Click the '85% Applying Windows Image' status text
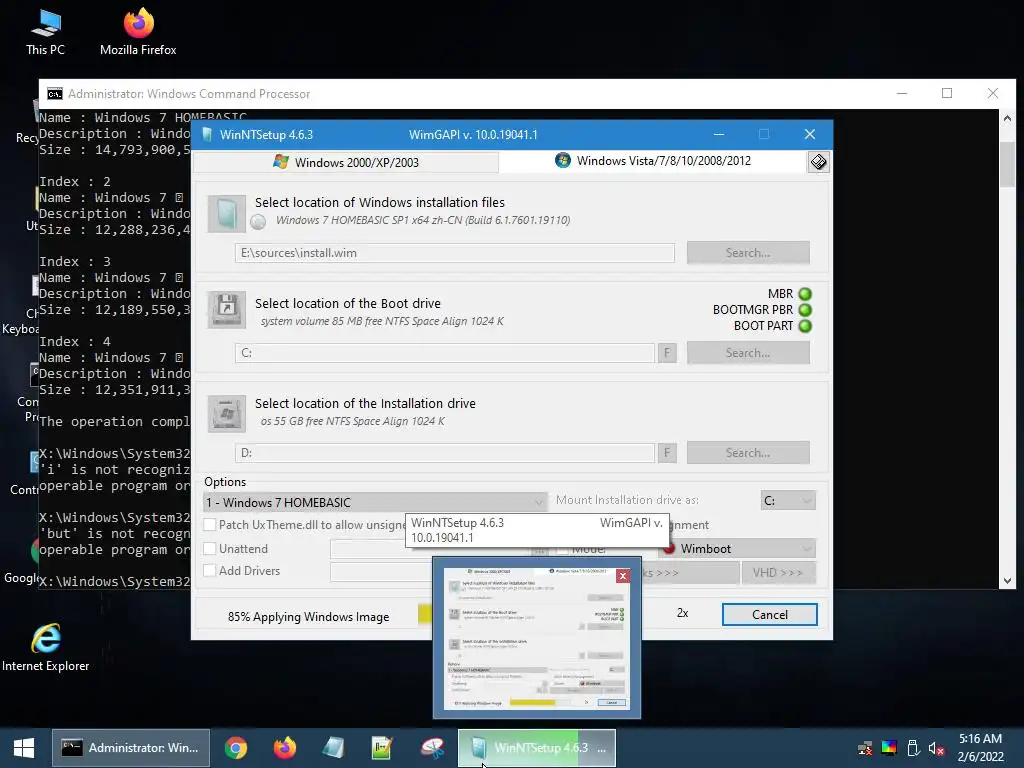The width and height of the screenshot is (1024, 768). click(308, 616)
